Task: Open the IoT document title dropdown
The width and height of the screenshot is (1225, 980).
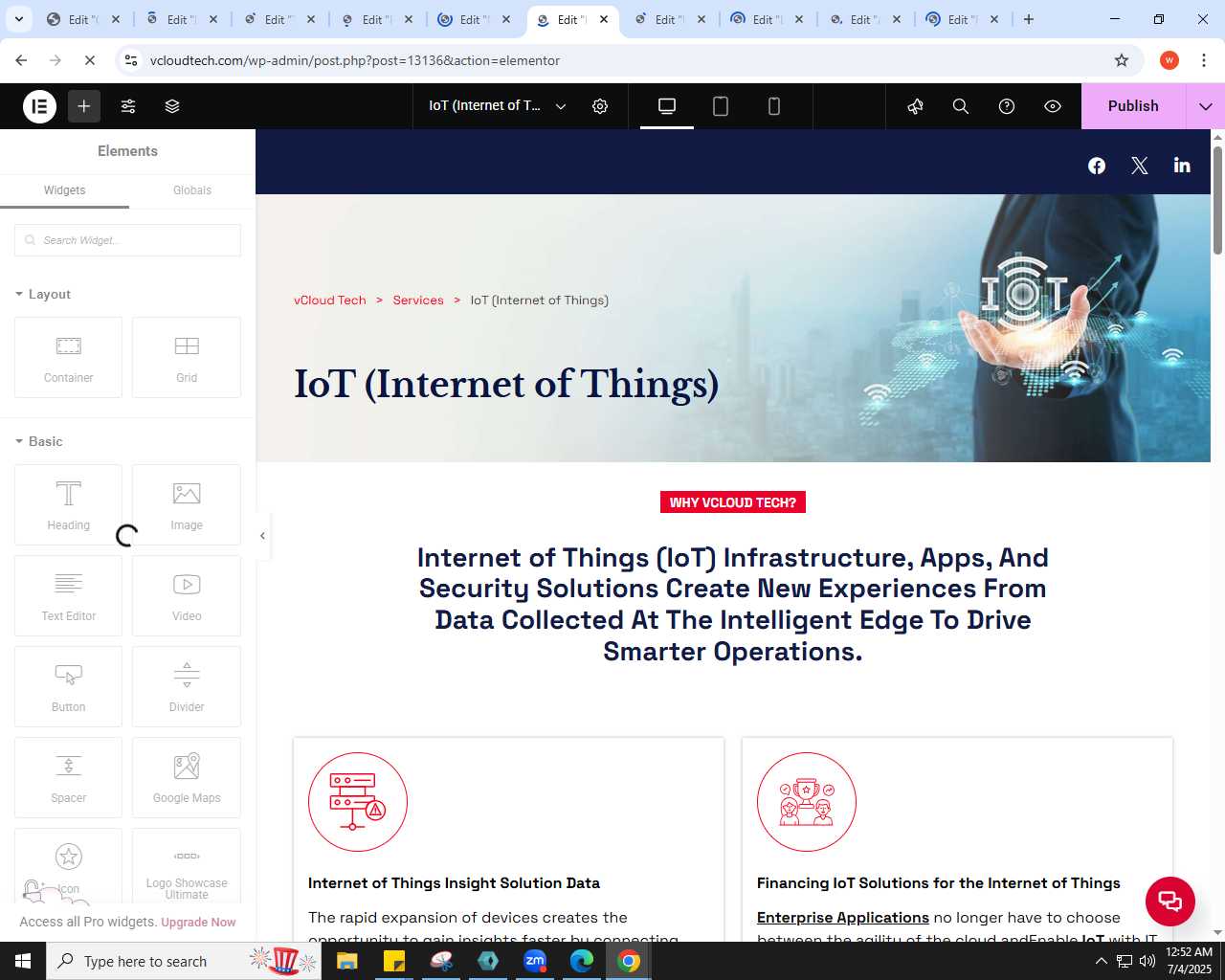Action: [x=498, y=106]
